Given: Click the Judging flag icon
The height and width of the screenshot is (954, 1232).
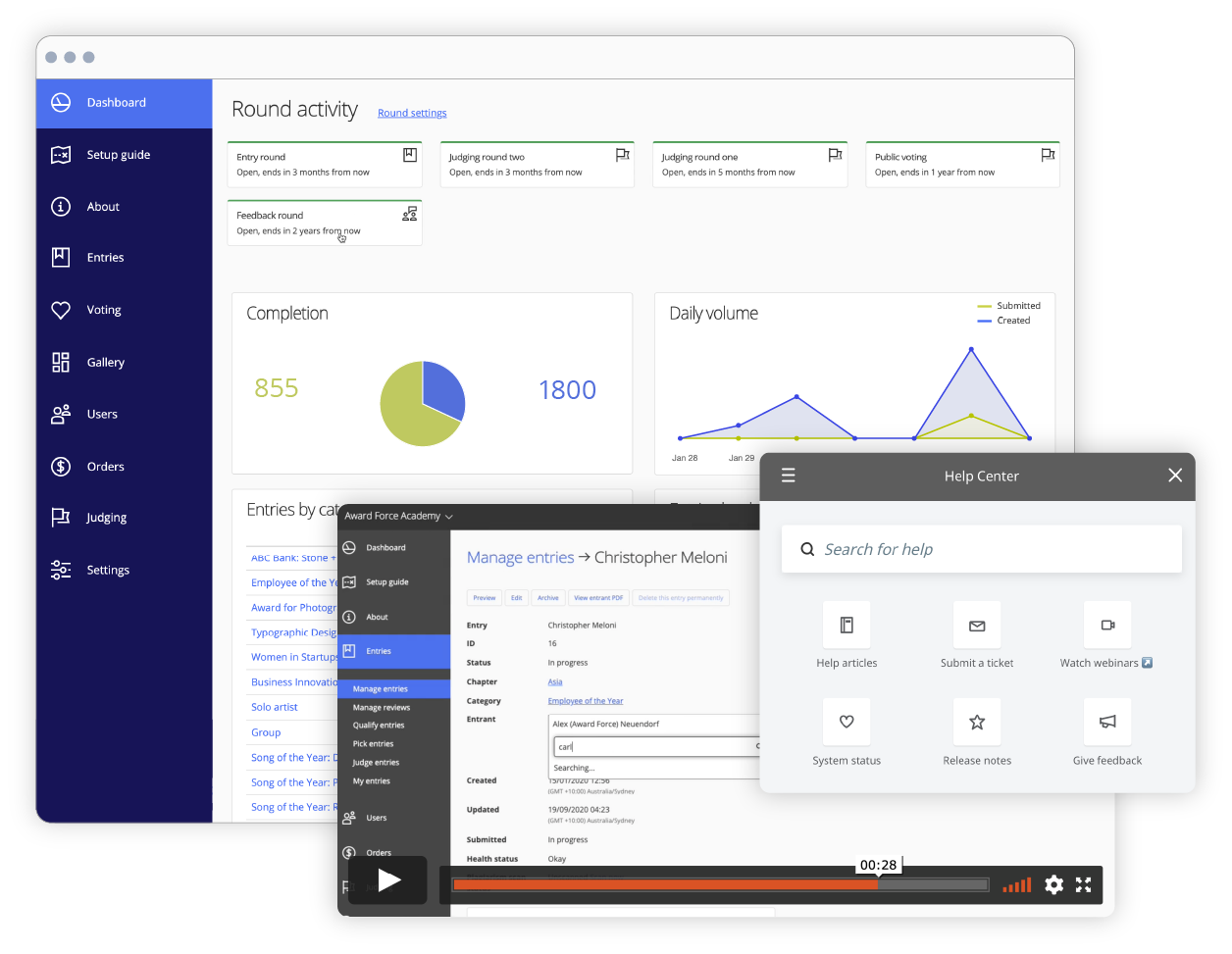Looking at the screenshot, I should [61, 517].
